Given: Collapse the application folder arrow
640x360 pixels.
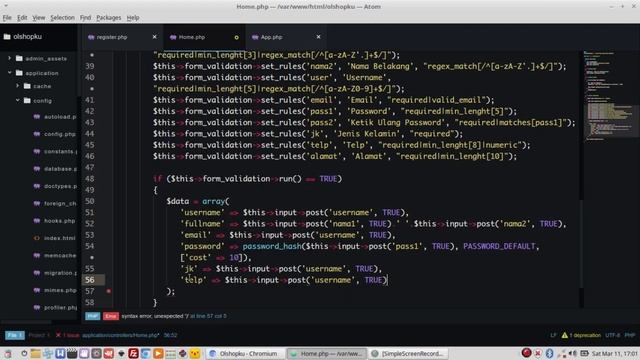Looking at the screenshot, I should (x=9, y=73).
